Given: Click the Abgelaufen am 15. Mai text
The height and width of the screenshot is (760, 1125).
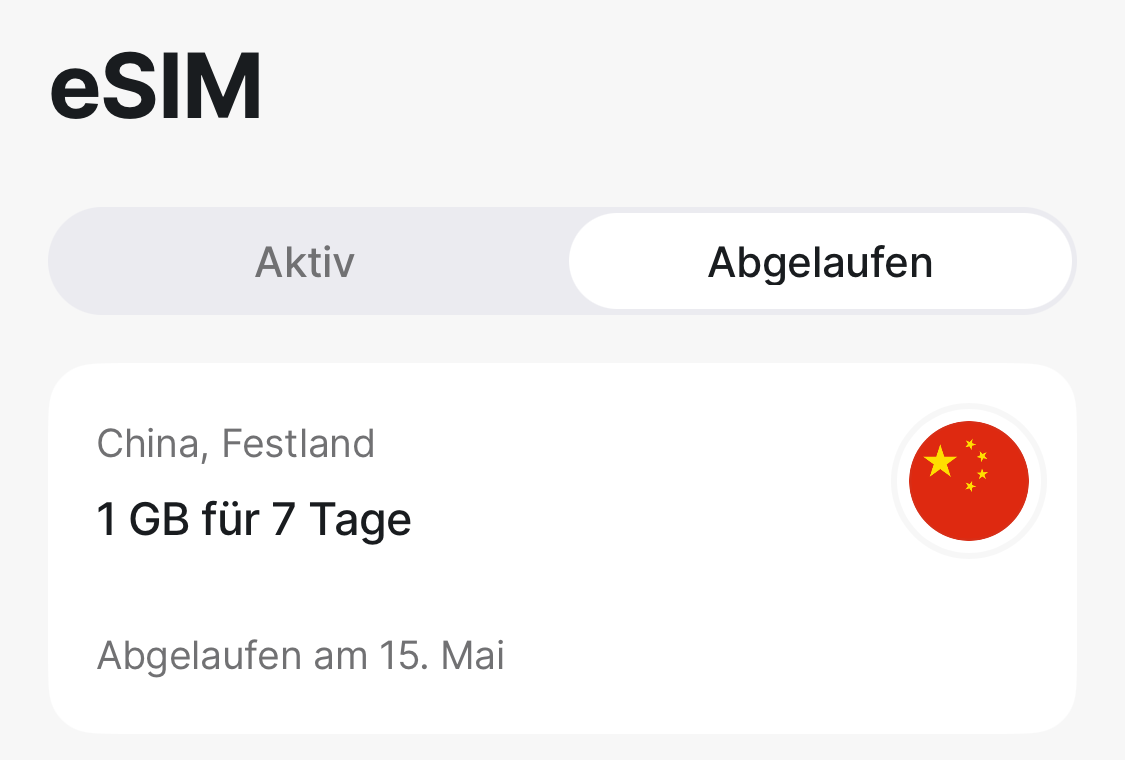Looking at the screenshot, I should (x=301, y=655).
